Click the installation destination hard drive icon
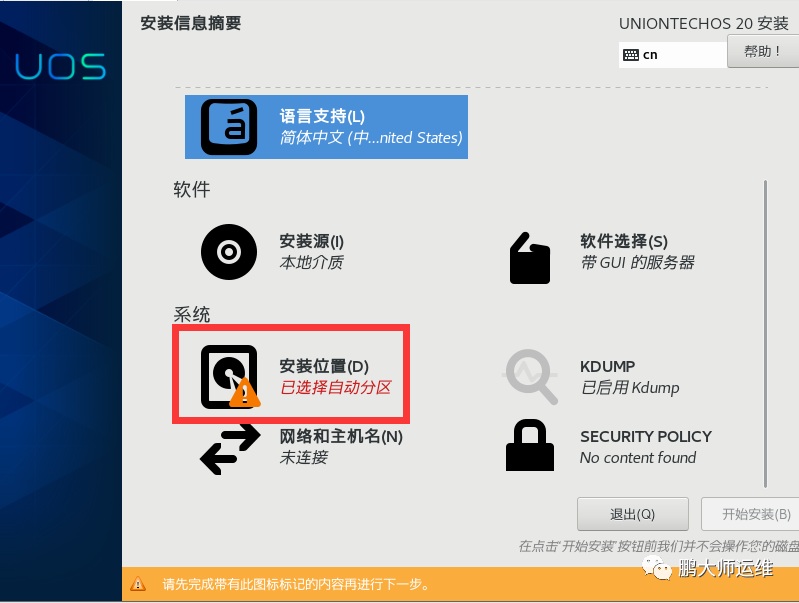This screenshot has height=603, width=799. tap(230, 377)
